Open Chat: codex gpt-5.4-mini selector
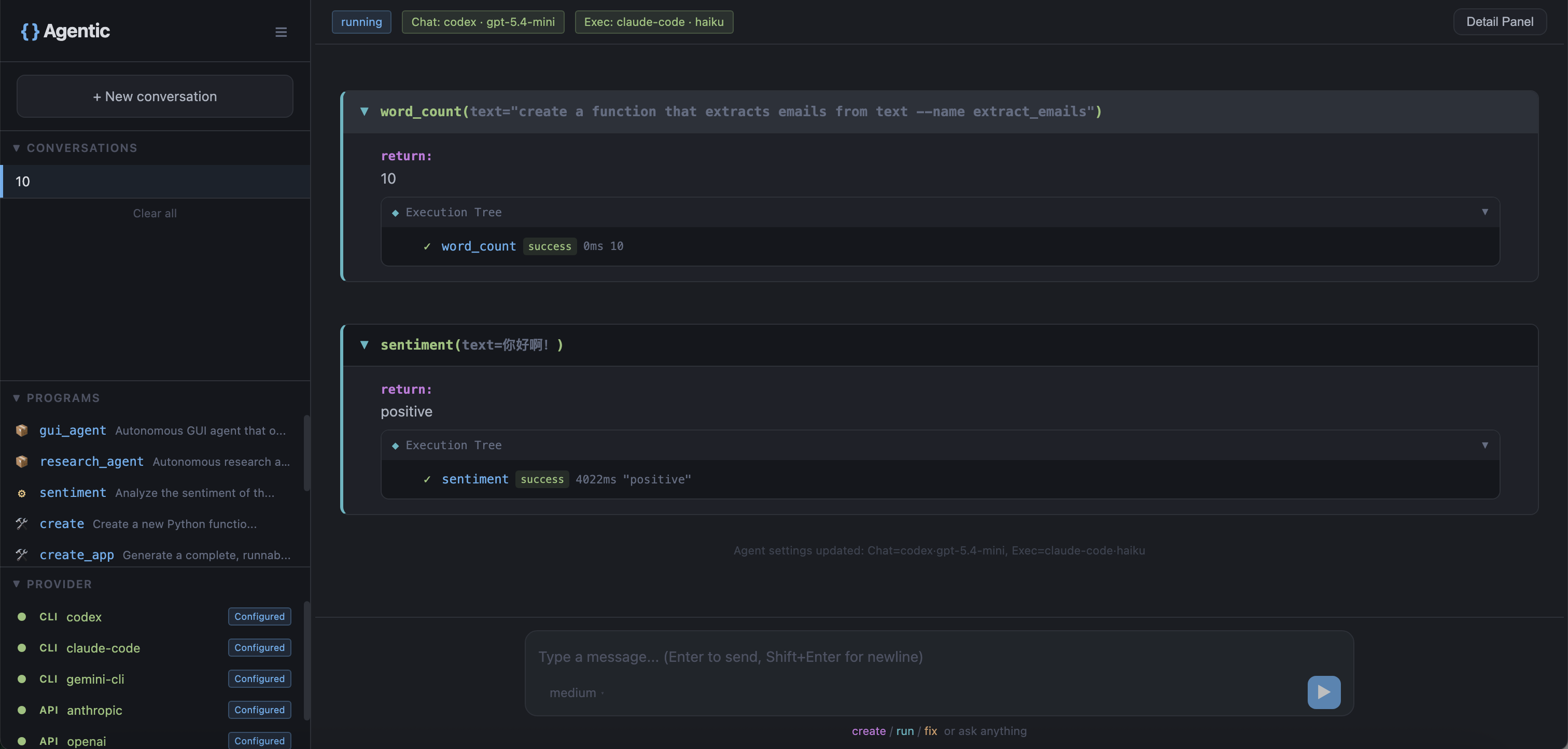Viewport: 1568px width, 749px height. point(483,22)
